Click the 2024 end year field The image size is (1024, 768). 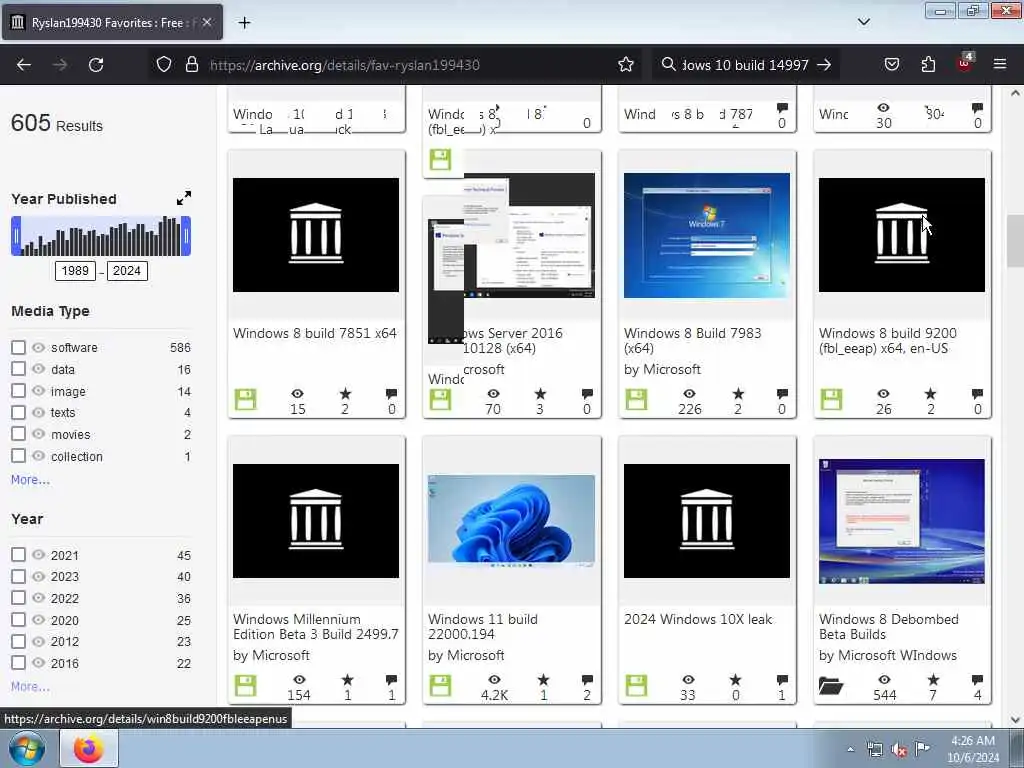tap(127, 270)
